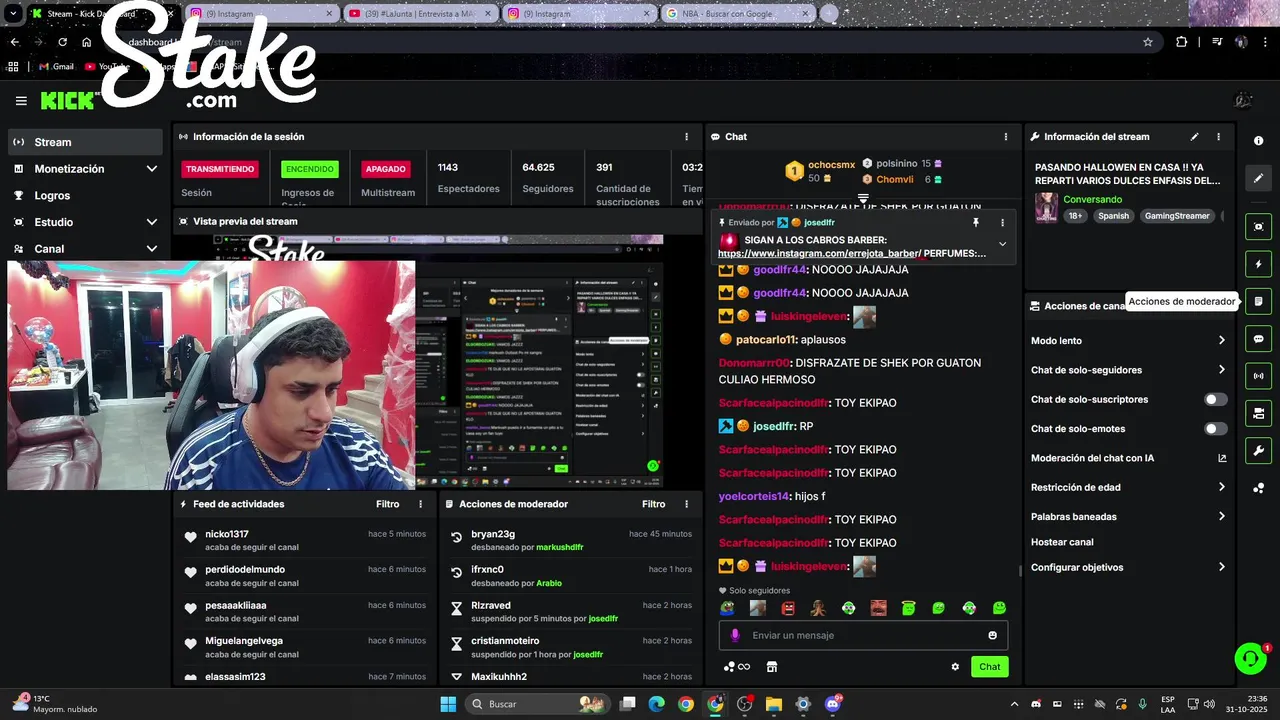Open the Información del stream options menu
The height and width of the screenshot is (720, 1280).
pos(1218,137)
